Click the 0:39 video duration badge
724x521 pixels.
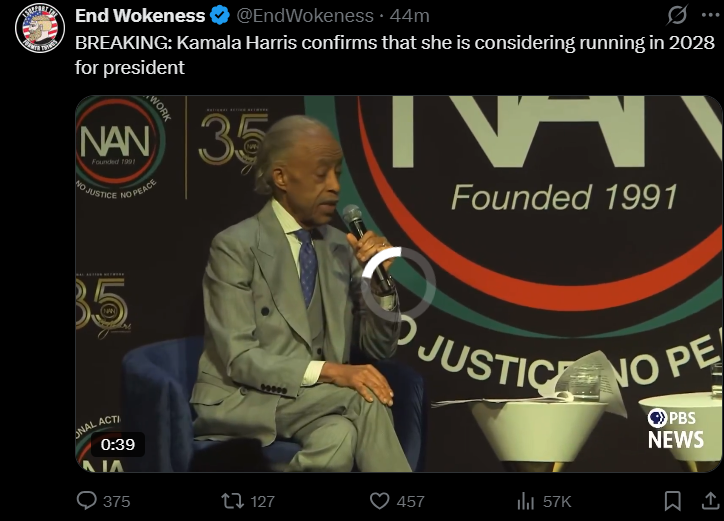pyautogui.click(x=118, y=444)
